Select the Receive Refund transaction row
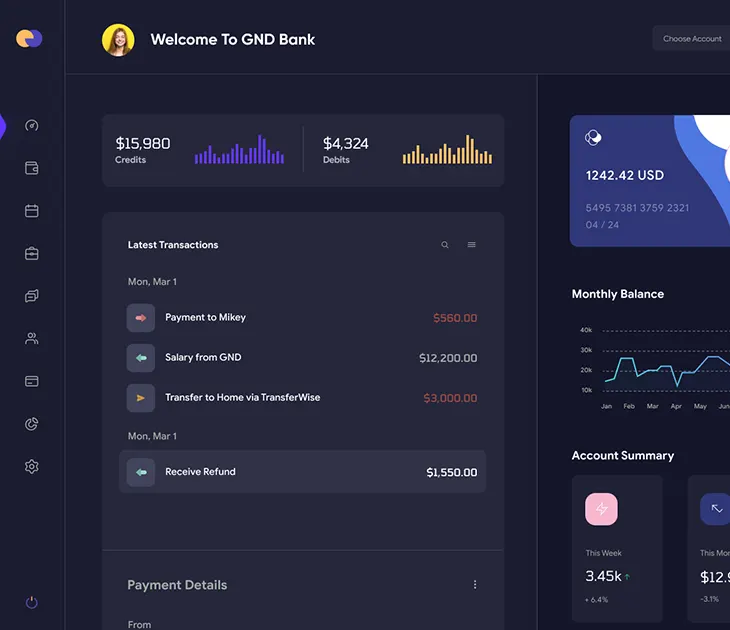 [x=303, y=472]
